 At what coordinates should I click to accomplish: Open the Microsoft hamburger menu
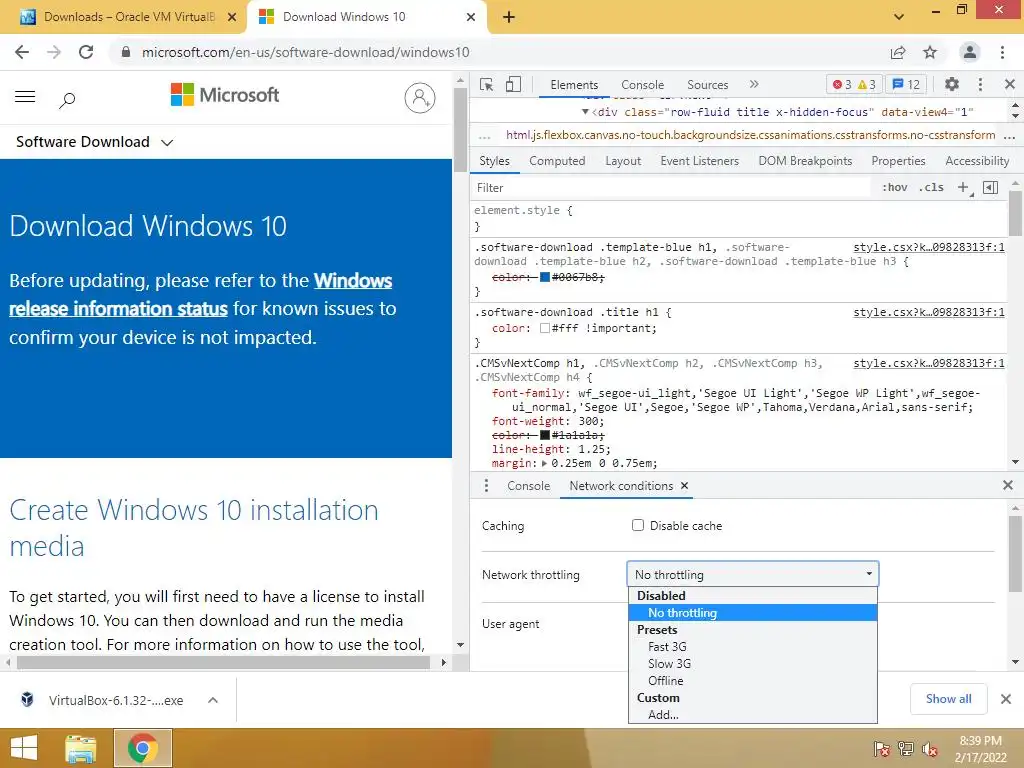[25, 97]
